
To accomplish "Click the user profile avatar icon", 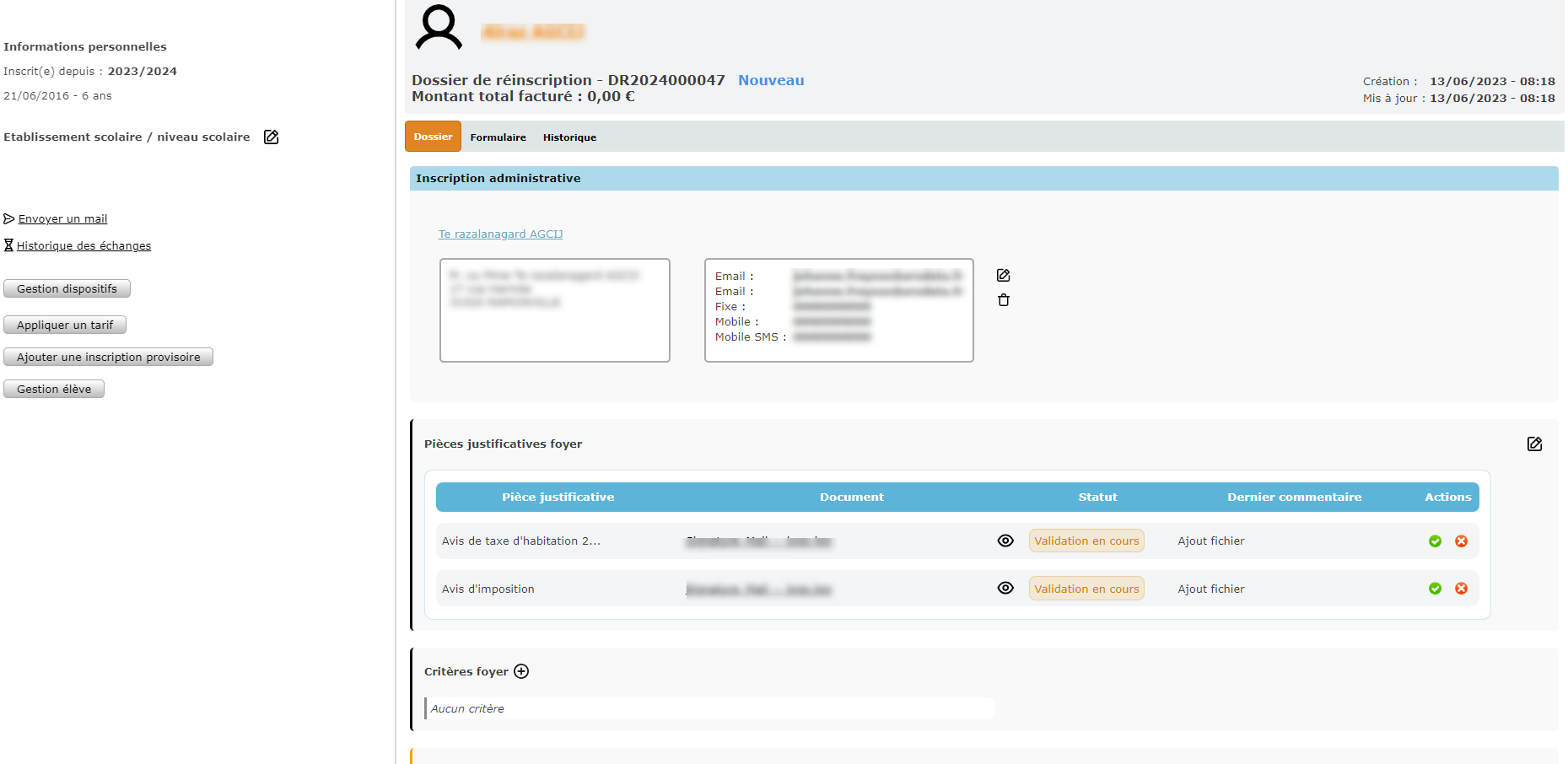I will click(x=439, y=28).
